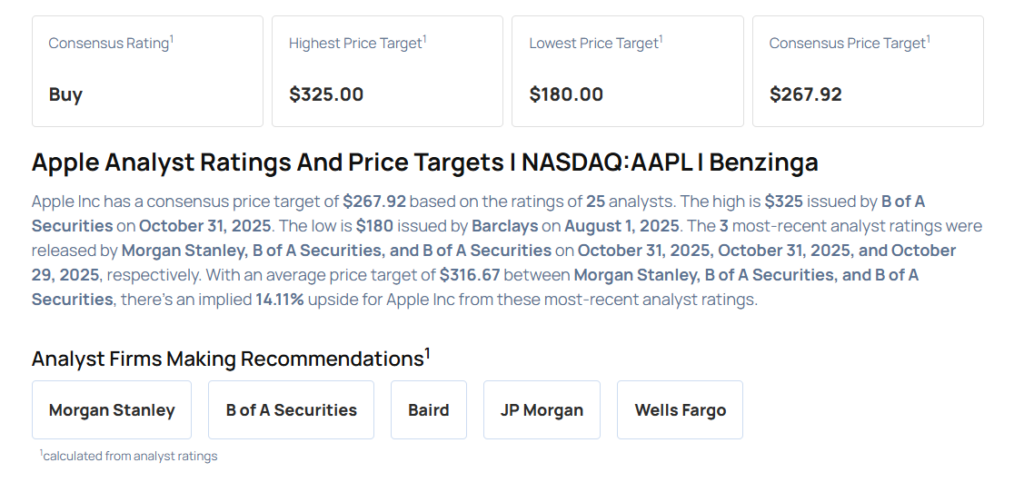This screenshot has height=502, width=1024.
Task: Click the 'calculated from analyst ratings' footnote
Action: [130, 456]
